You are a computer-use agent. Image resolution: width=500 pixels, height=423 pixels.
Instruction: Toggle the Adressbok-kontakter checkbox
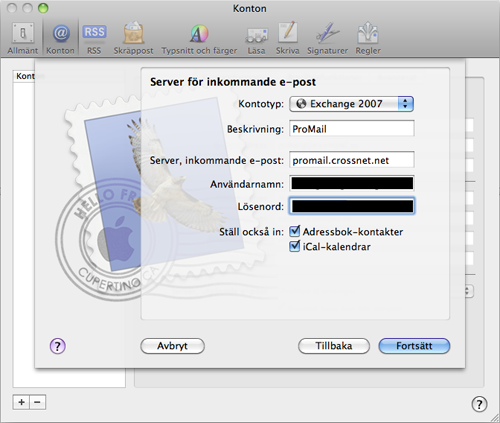tap(295, 231)
